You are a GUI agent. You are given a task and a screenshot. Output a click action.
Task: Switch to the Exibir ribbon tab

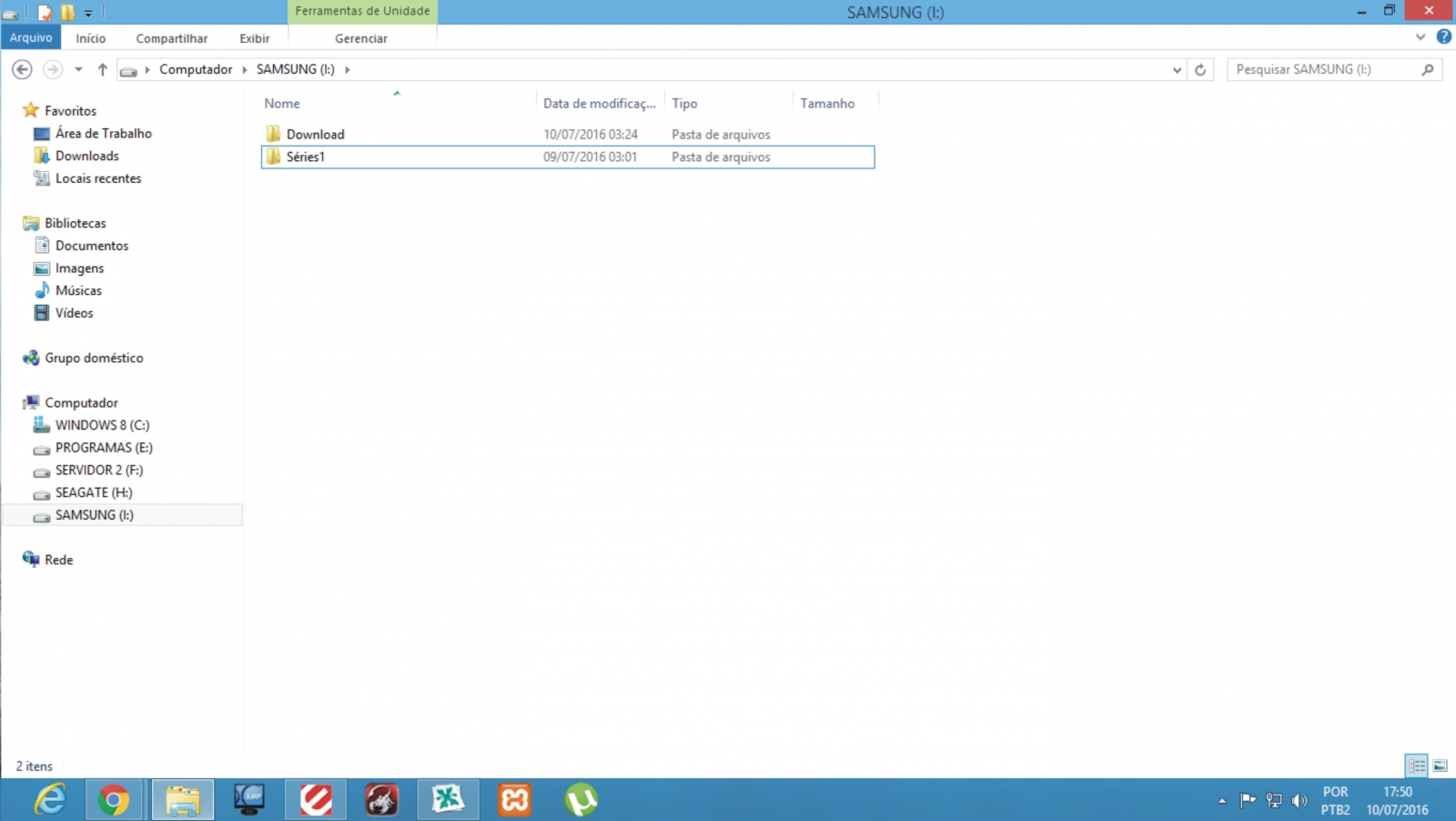coord(254,38)
